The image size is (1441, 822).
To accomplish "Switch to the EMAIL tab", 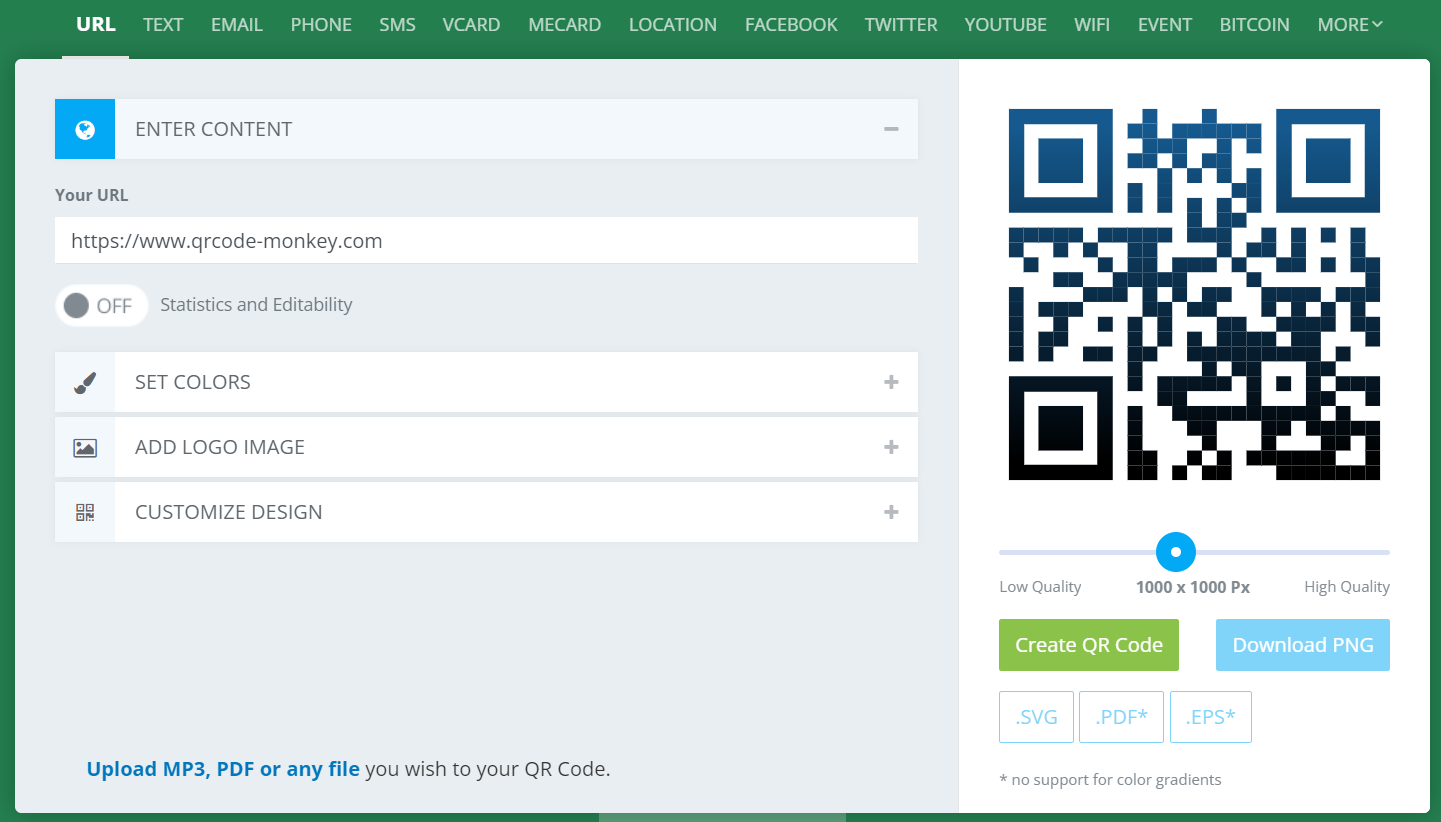I will click(237, 25).
